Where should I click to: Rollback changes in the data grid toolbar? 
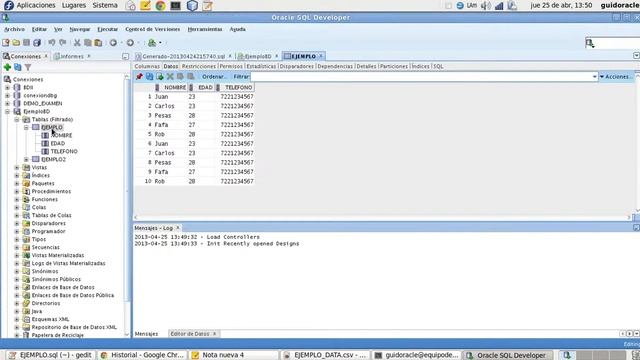(191, 76)
